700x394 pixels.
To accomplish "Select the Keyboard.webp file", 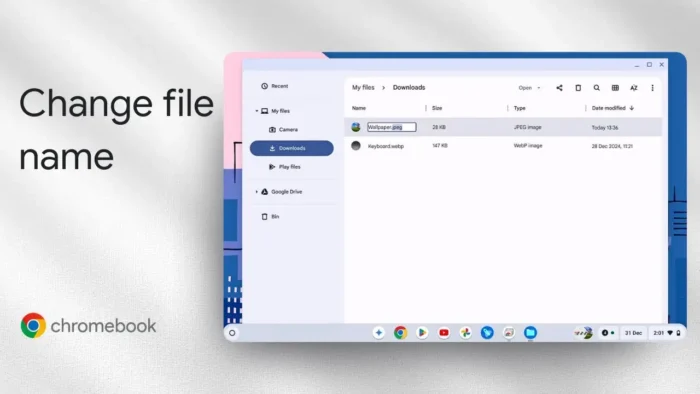I will [x=503, y=146].
